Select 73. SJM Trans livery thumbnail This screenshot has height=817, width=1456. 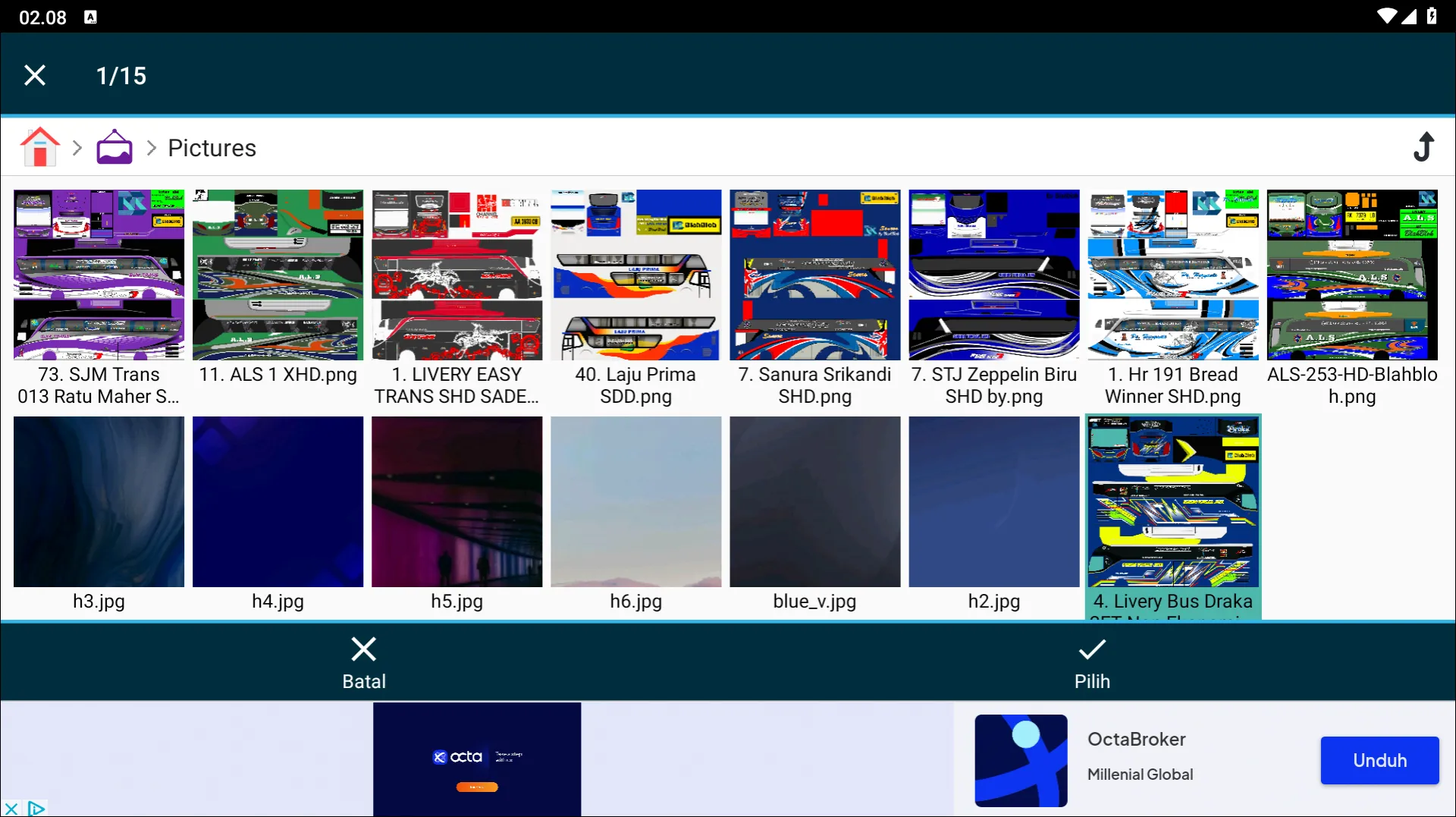pos(99,275)
